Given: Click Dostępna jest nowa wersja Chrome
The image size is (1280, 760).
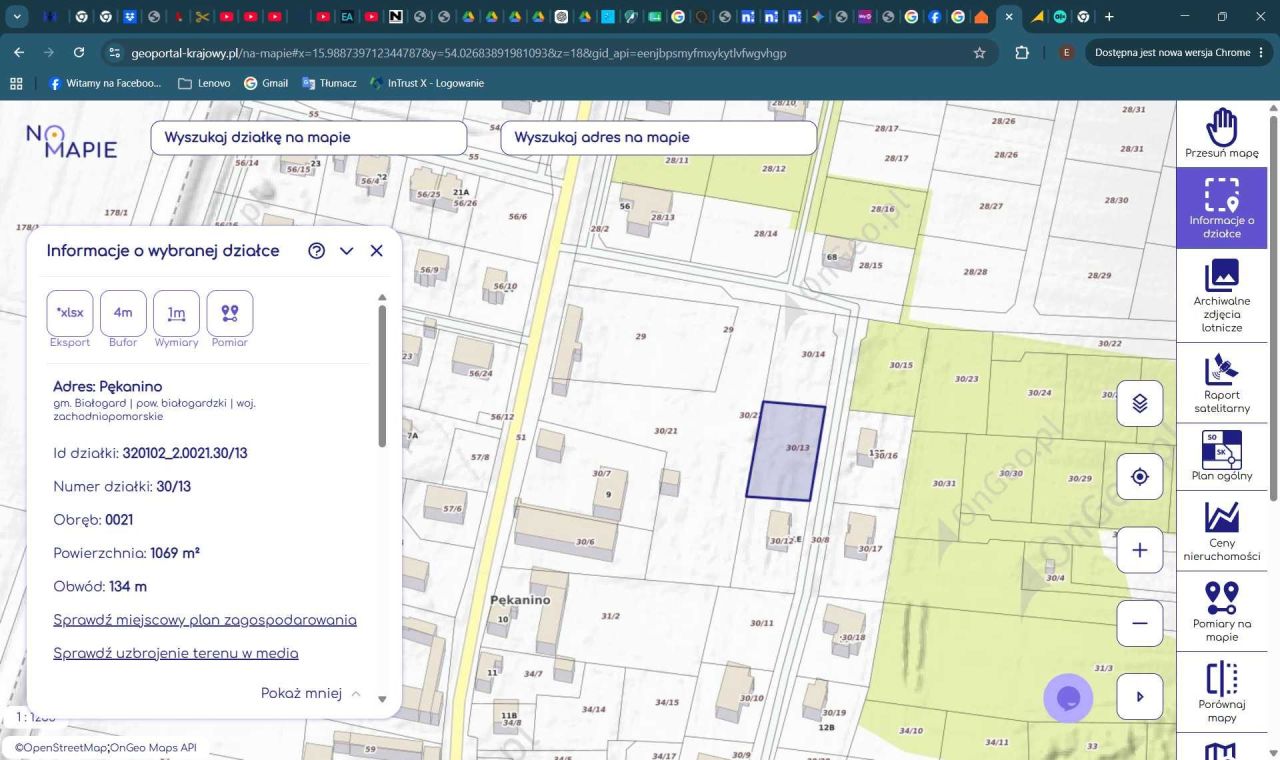Looking at the screenshot, I should [1179, 53].
